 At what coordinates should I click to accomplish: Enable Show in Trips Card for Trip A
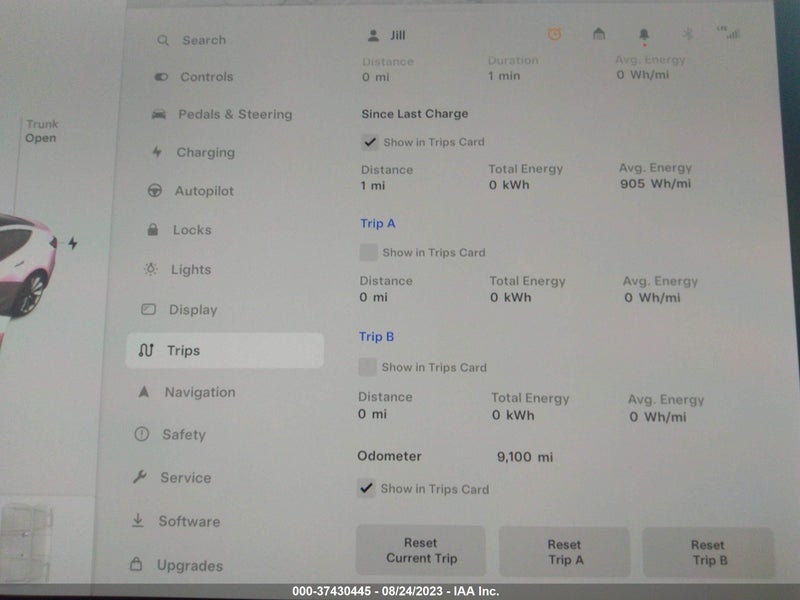(x=368, y=252)
